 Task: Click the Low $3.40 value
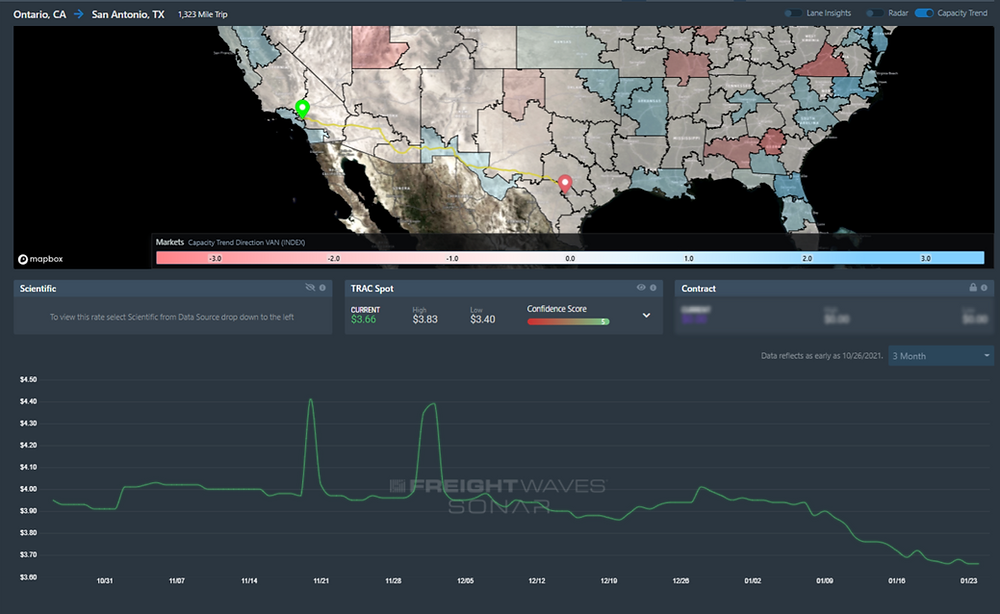point(482,319)
